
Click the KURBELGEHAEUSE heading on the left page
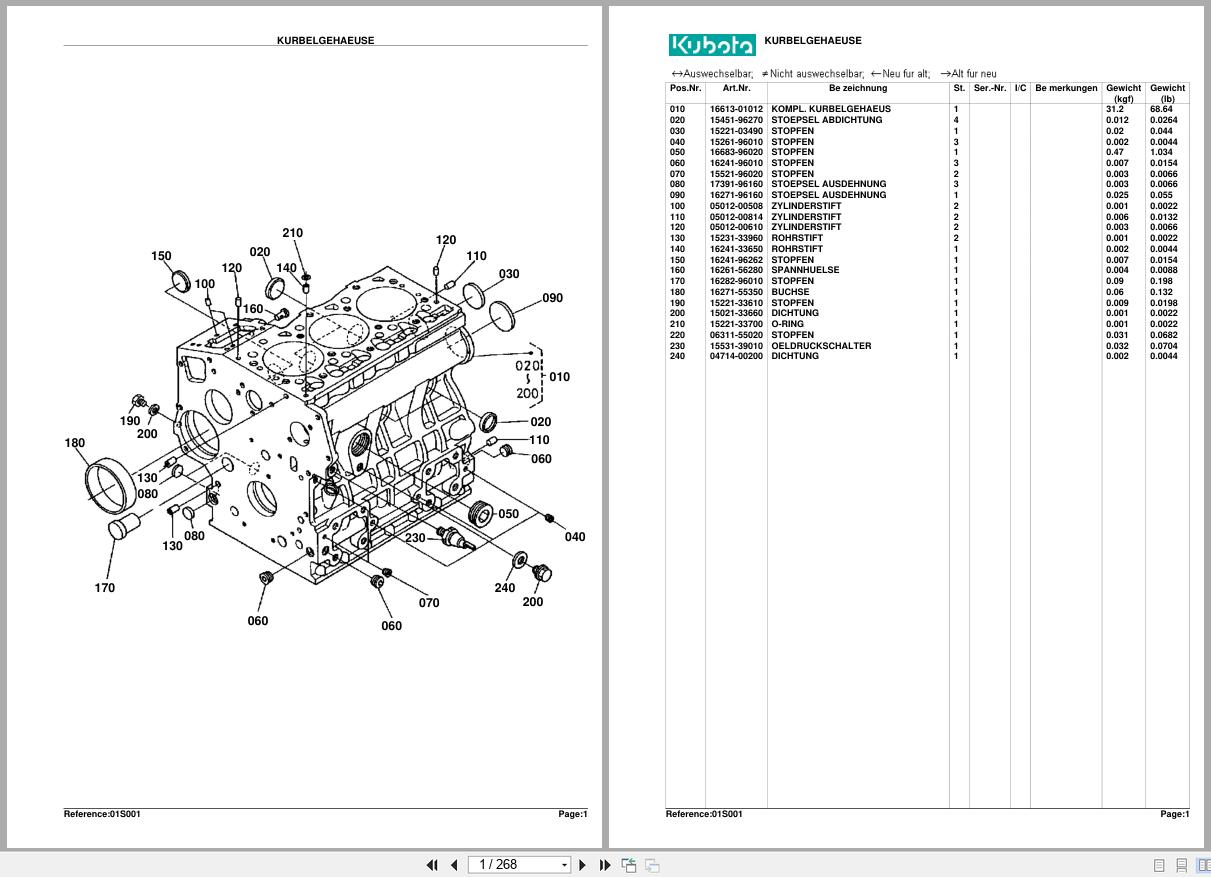click(325, 41)
